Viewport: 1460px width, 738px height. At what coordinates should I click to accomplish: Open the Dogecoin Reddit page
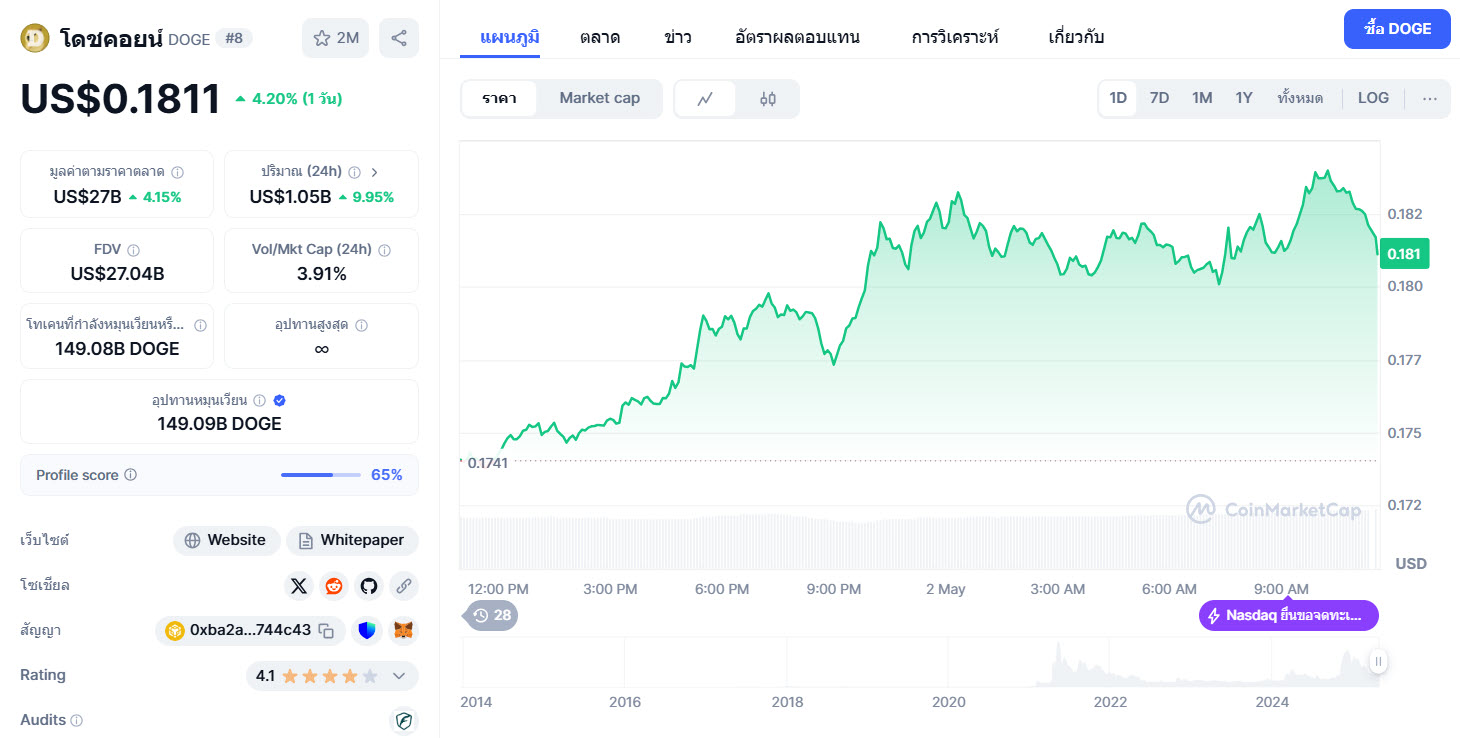pos(334,586)
